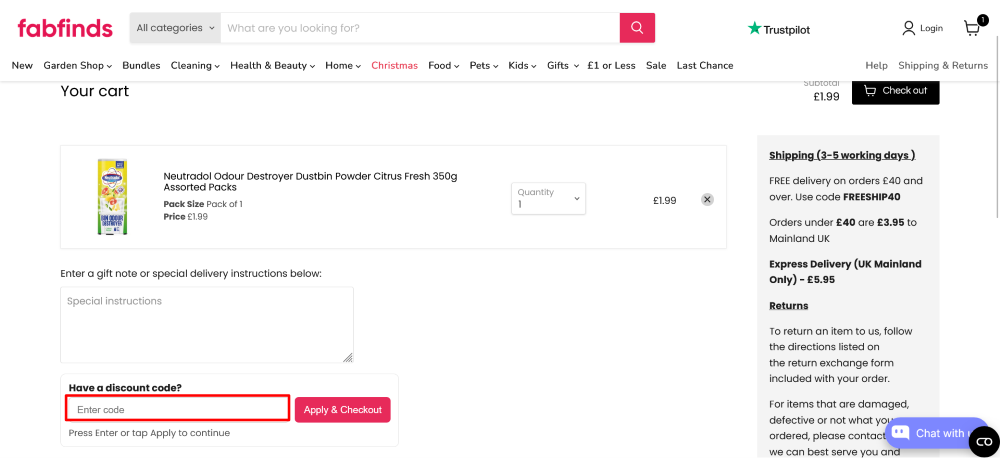The image size is (1000, 458).
Task: Open the Chat with us widget
Action: click(937, 433)
